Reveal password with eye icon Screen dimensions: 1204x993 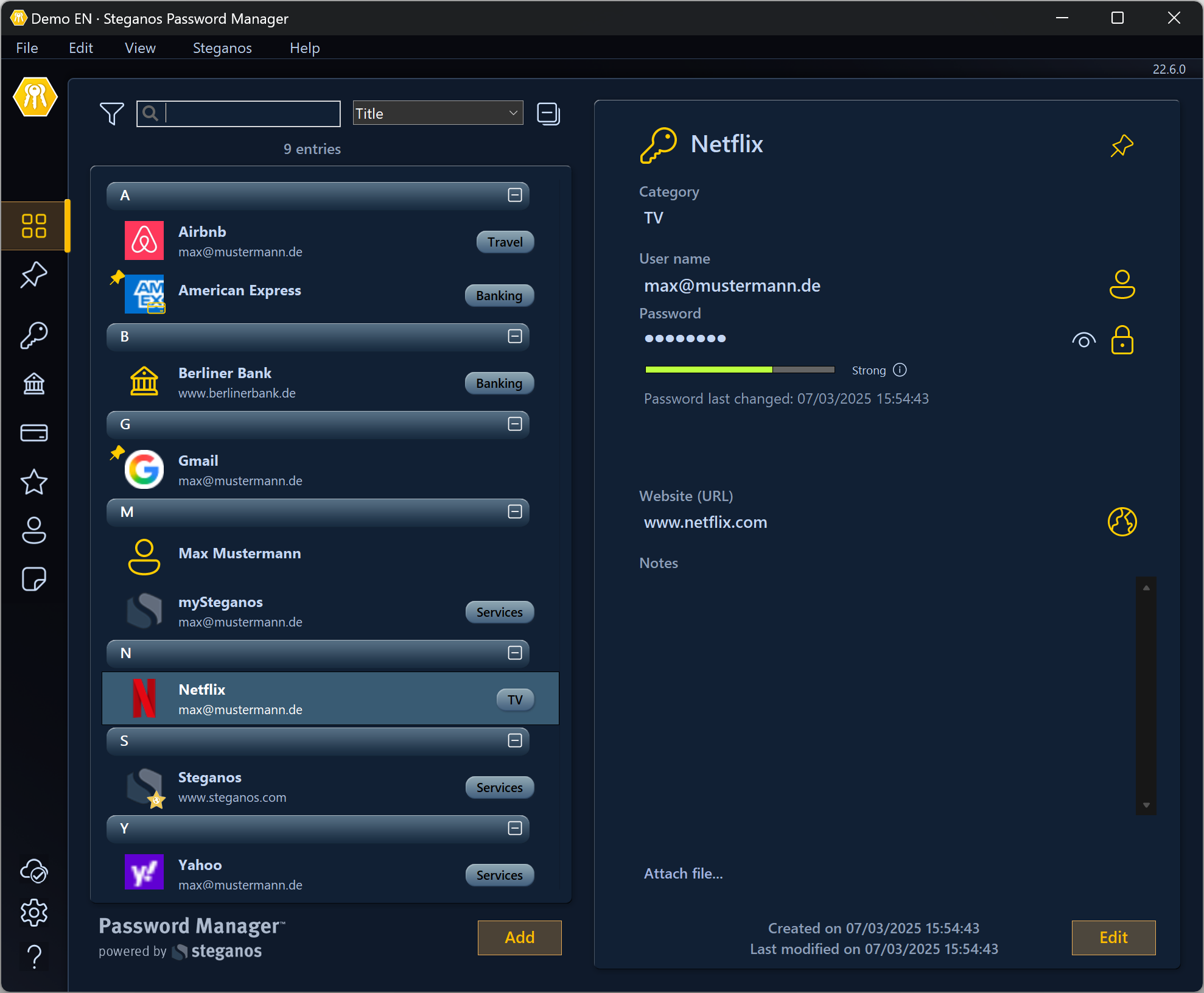1083,340
